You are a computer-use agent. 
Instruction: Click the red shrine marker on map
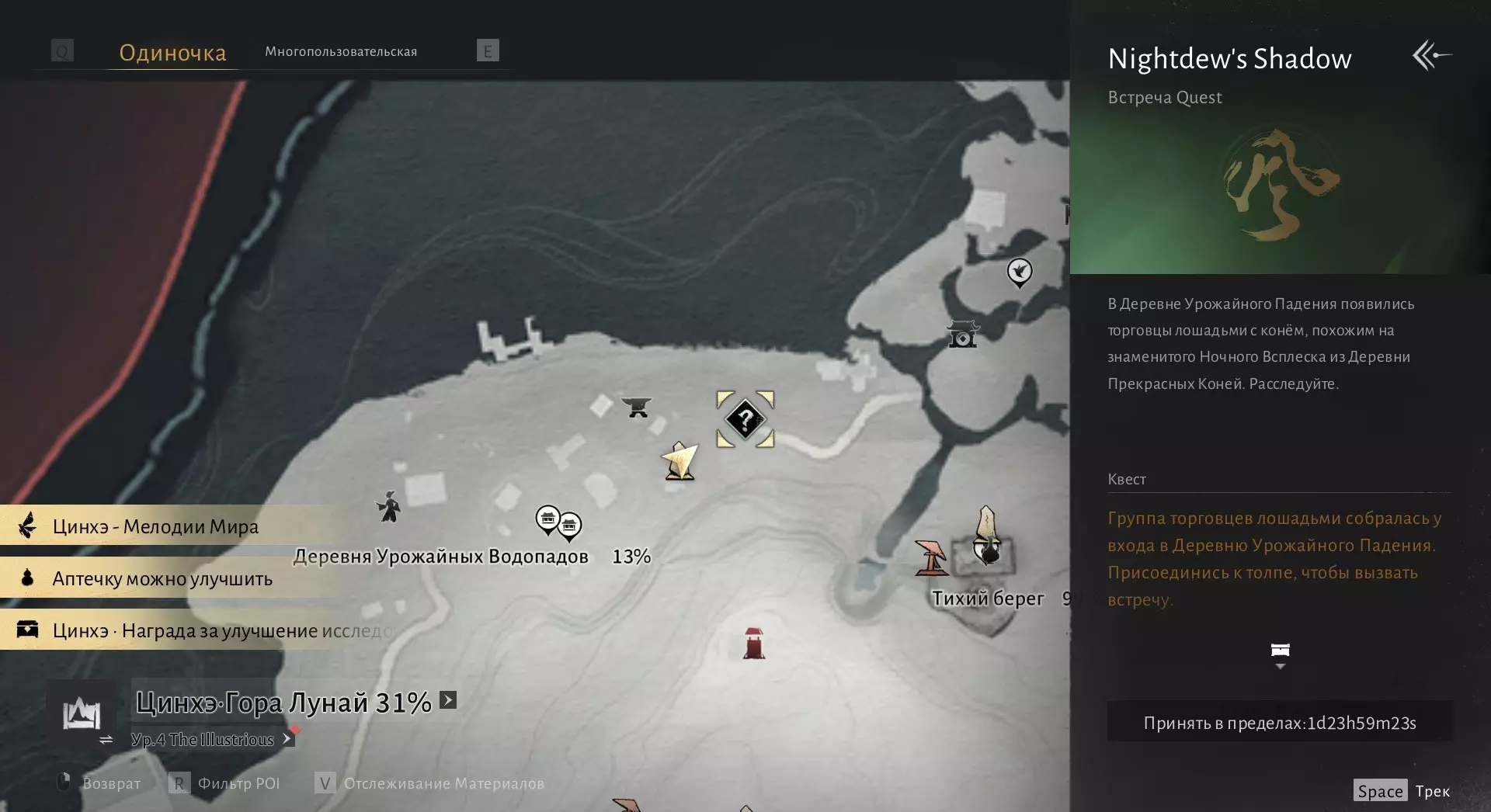(x=753, y=644)
